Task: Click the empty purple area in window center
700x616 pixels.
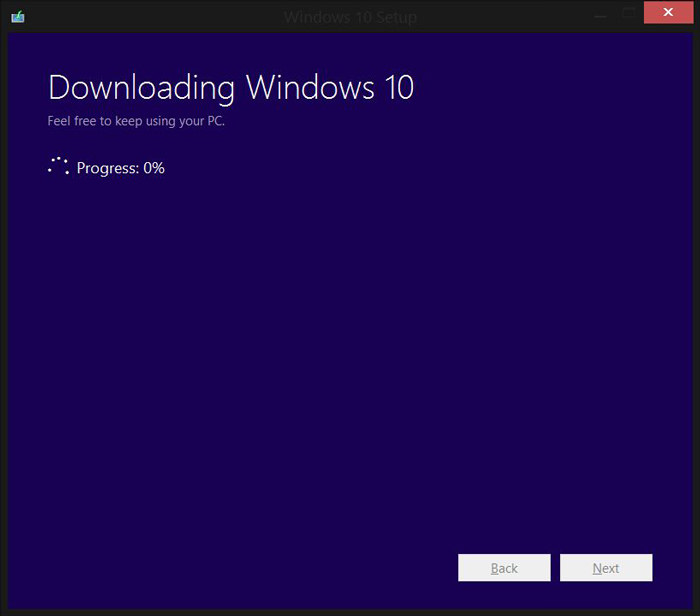Action: (350, 350)
